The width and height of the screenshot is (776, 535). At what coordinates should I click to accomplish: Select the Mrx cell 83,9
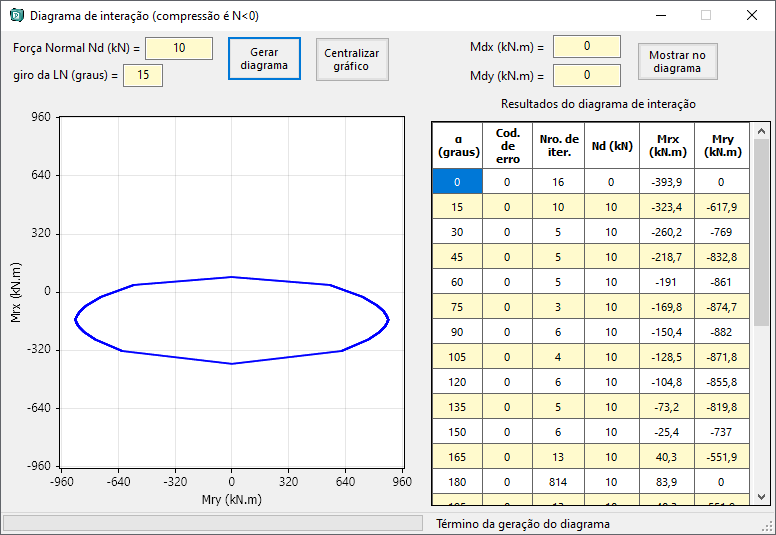667,482
